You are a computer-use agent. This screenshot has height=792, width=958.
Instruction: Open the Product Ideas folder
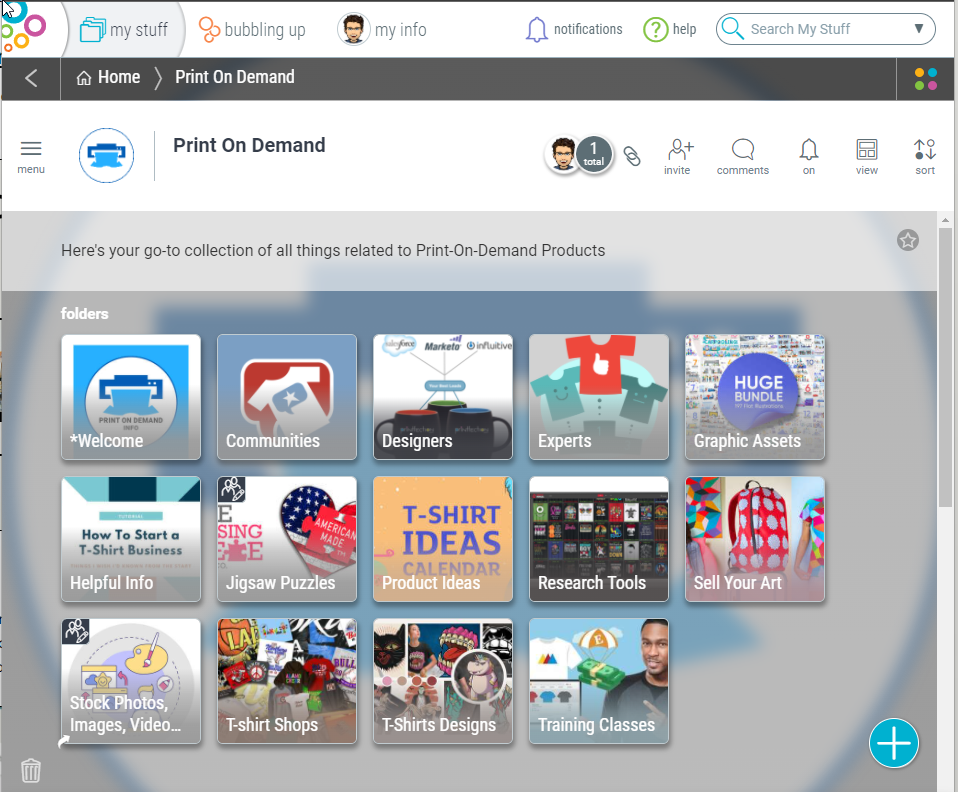[x=443, y=539]
